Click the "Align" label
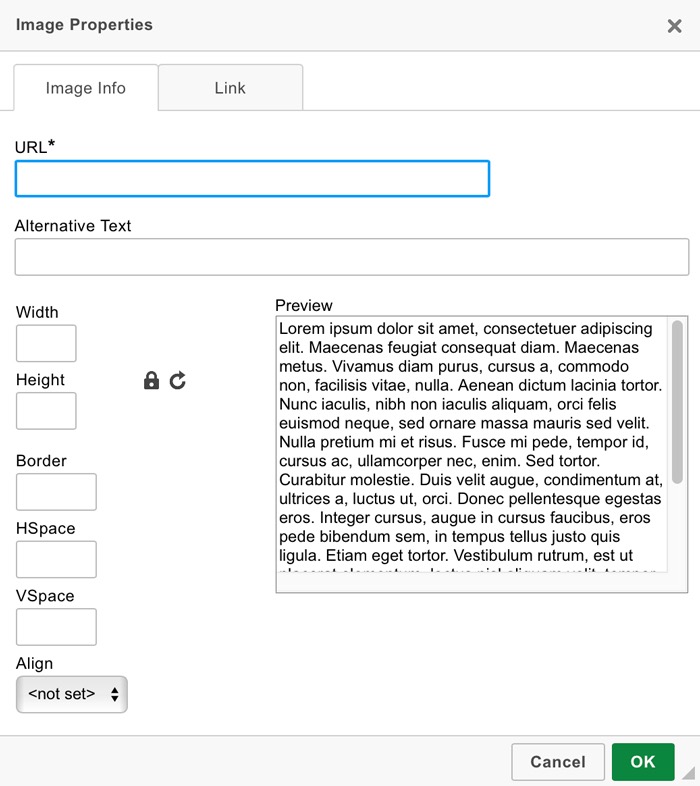Screen dimensions: 700x786 coord(34,663)
